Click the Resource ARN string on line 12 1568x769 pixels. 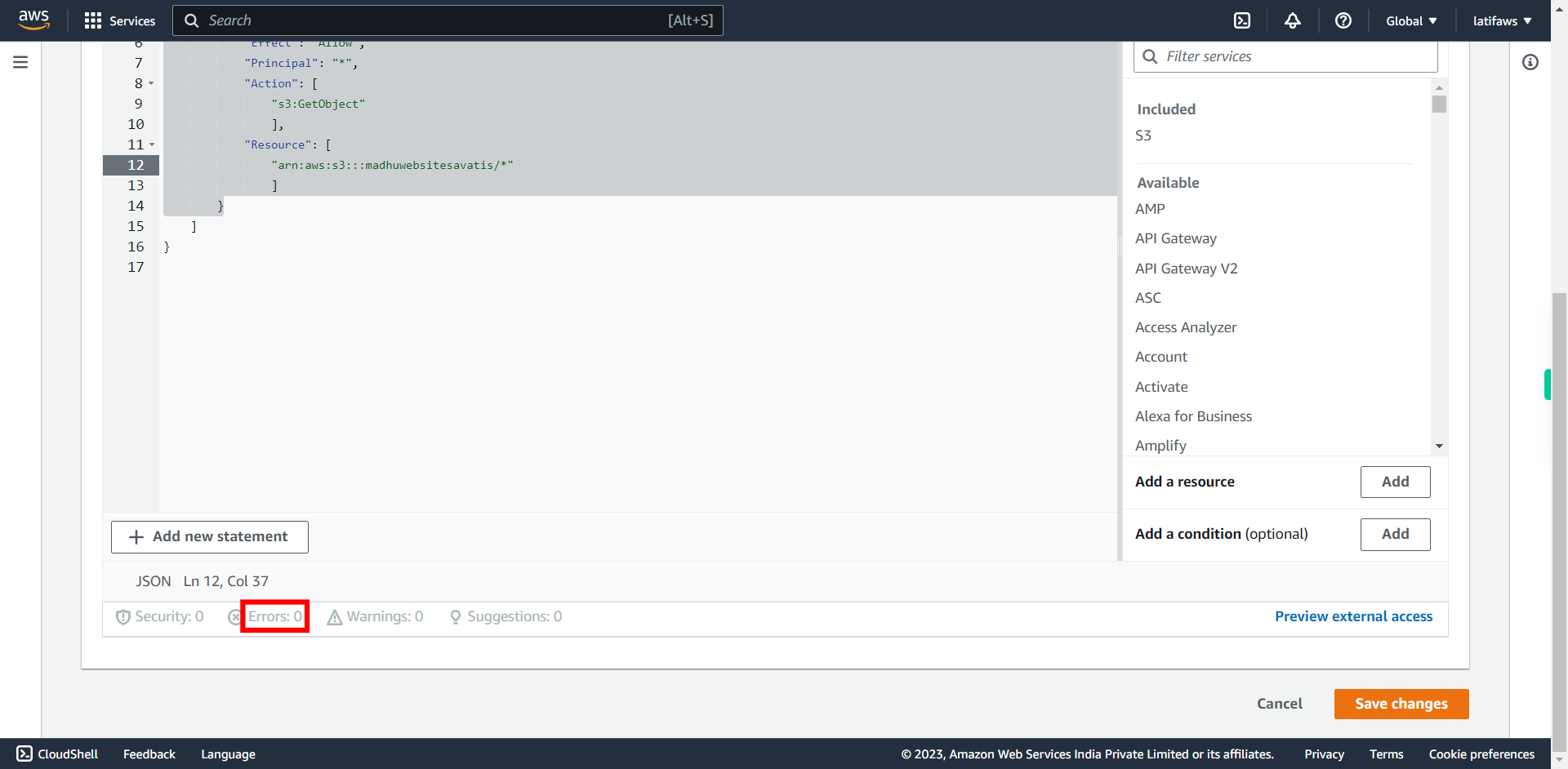pyautogui.click(x=392, y=165)
